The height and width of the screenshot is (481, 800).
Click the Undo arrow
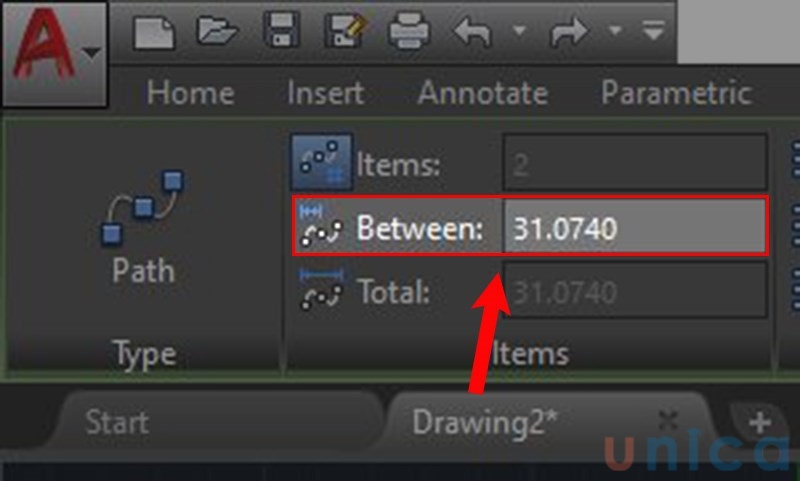pyautogui.click(x=472, y=32)
